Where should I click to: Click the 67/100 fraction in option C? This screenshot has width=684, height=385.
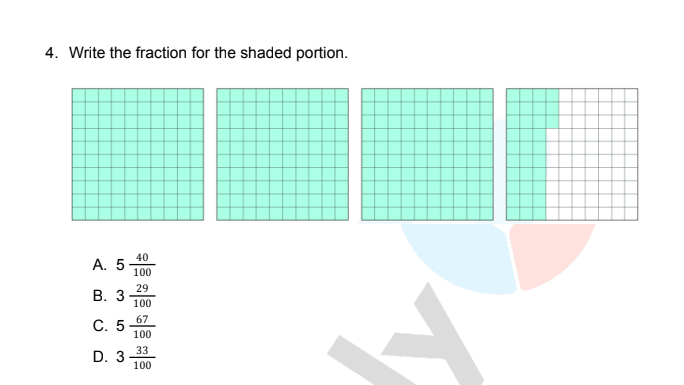click(142, 326)
